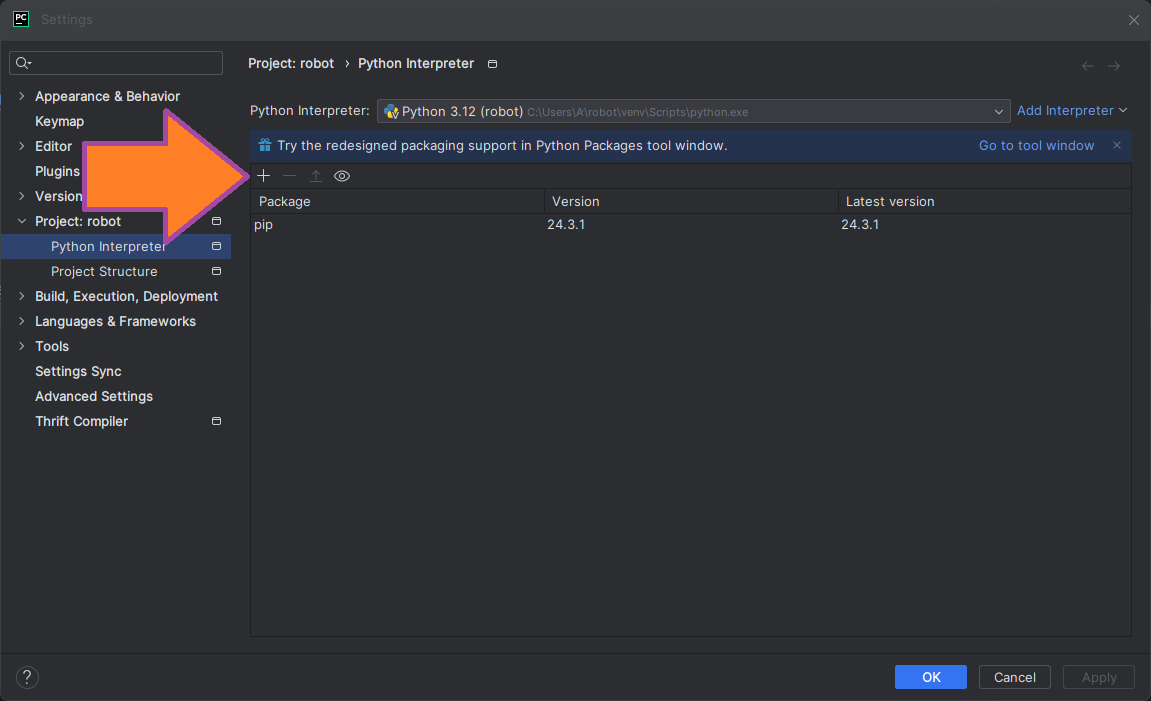Expand the Editor section chevron
The image size is (1151, 701).
coord(21,146)
